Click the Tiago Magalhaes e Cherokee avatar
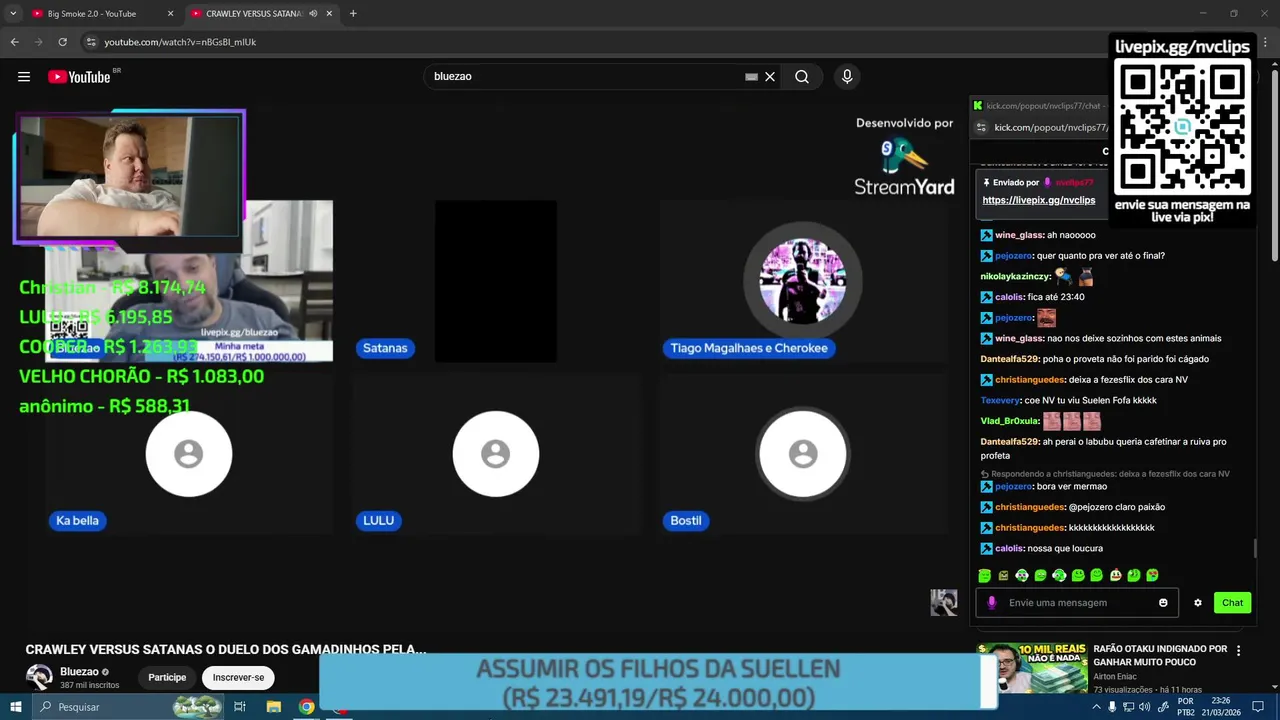This screenshot has height=720, width=1280. pos(802,282)
